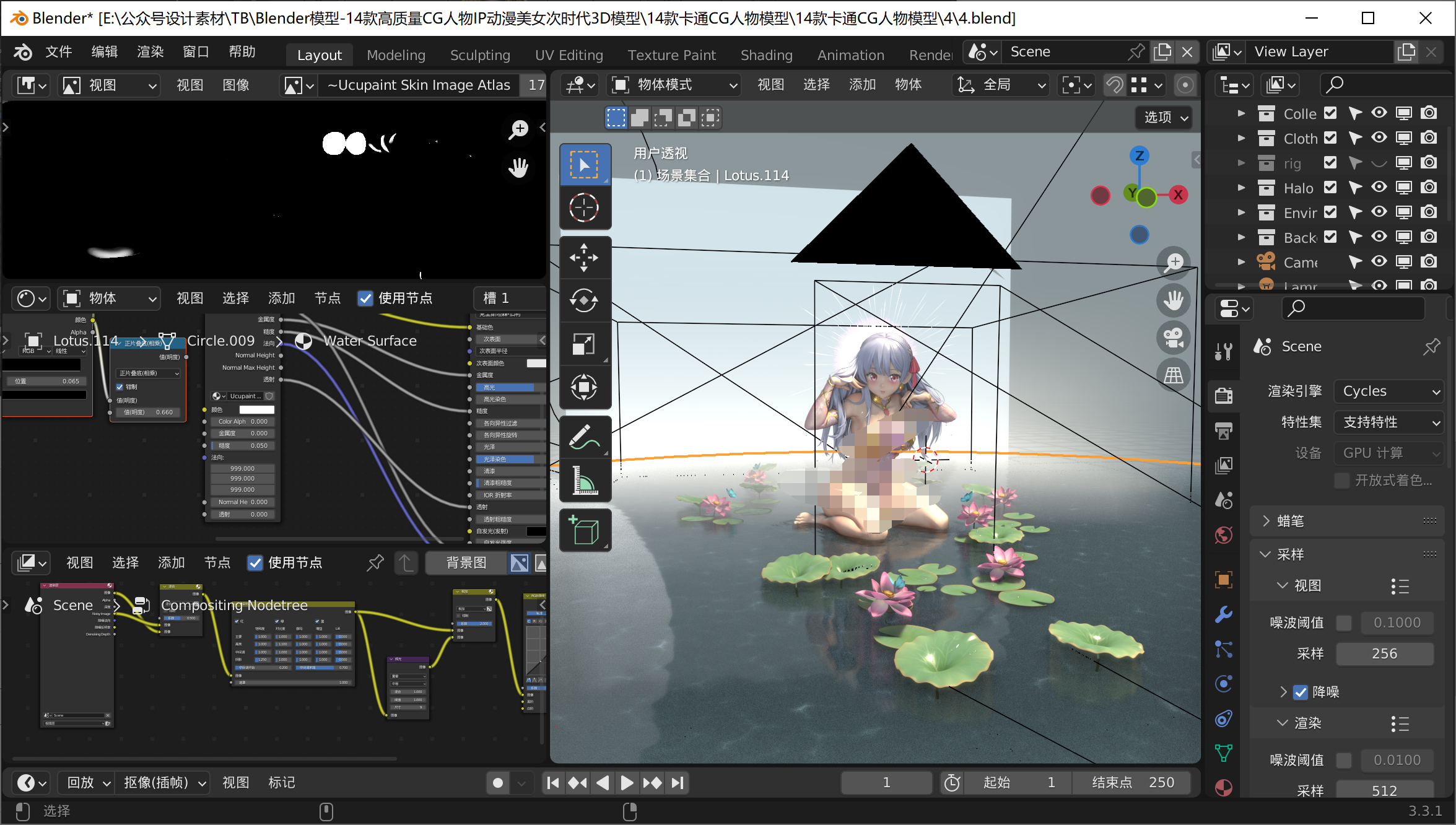1456x825 pixels.
Task: Click the Slot 1 (槽 1) button
Action: tap(510, 299)
